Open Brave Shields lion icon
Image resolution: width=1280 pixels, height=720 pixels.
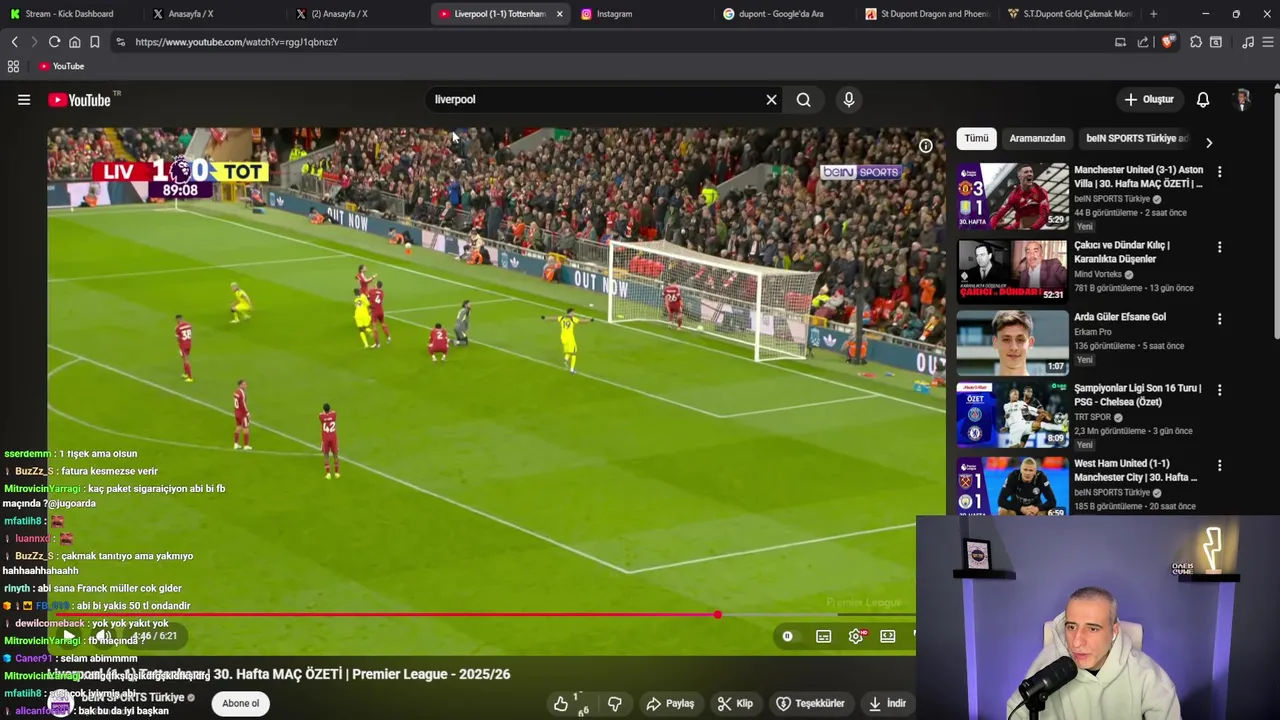[1168, 42]
